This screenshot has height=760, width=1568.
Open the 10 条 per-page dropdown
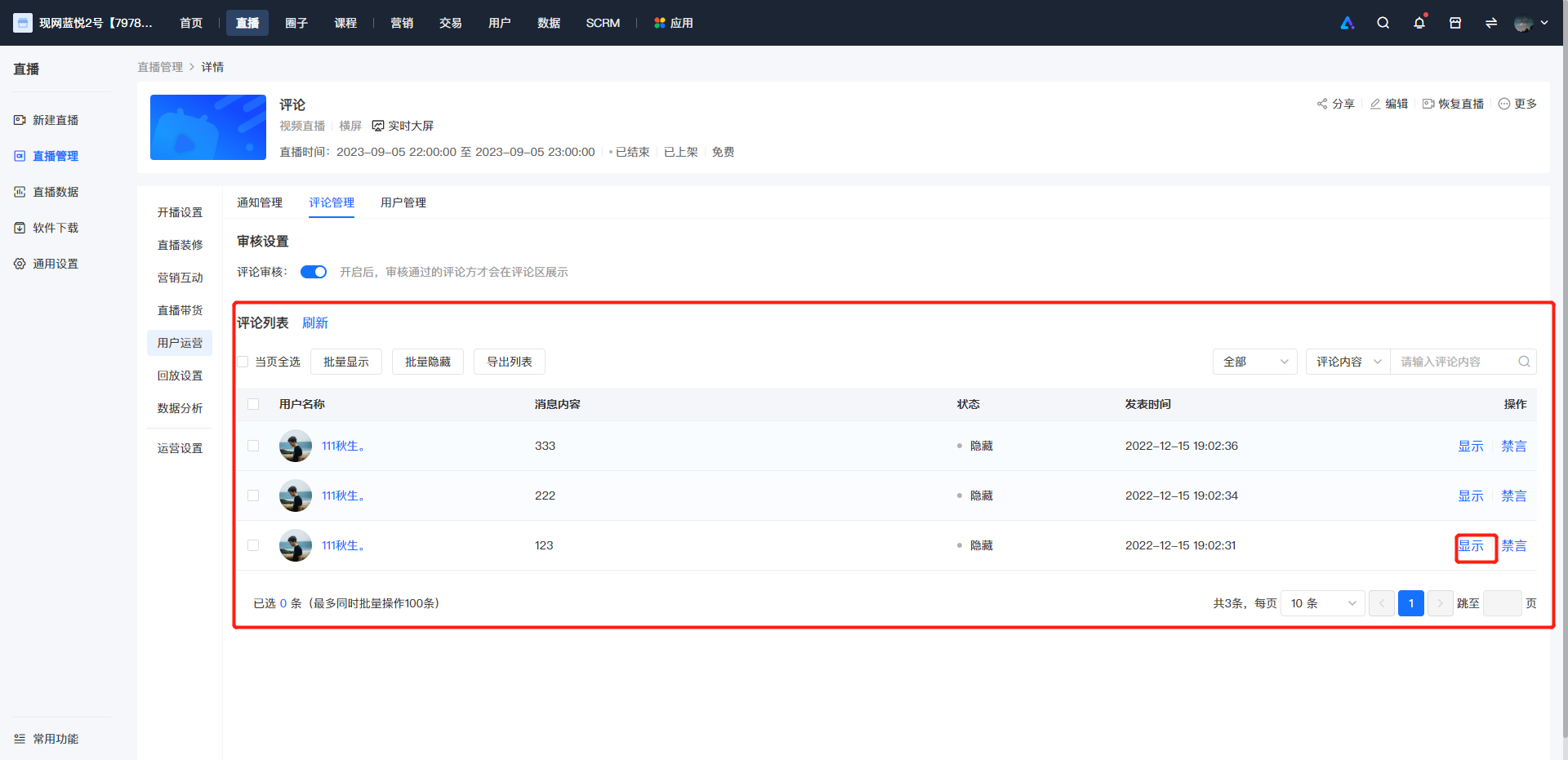[1323, 603]
